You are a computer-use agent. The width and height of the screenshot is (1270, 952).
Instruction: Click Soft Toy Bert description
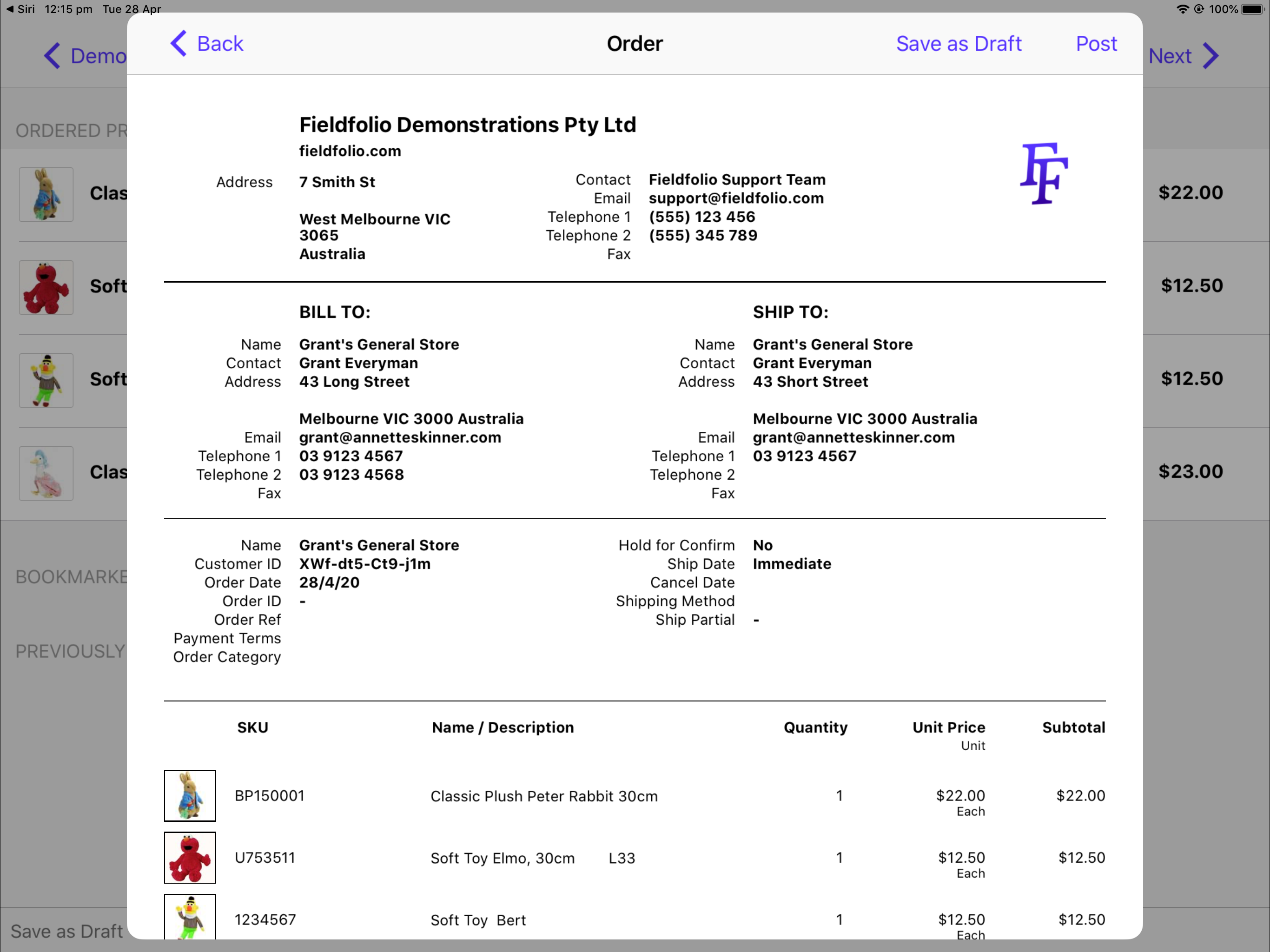point(478,920)
